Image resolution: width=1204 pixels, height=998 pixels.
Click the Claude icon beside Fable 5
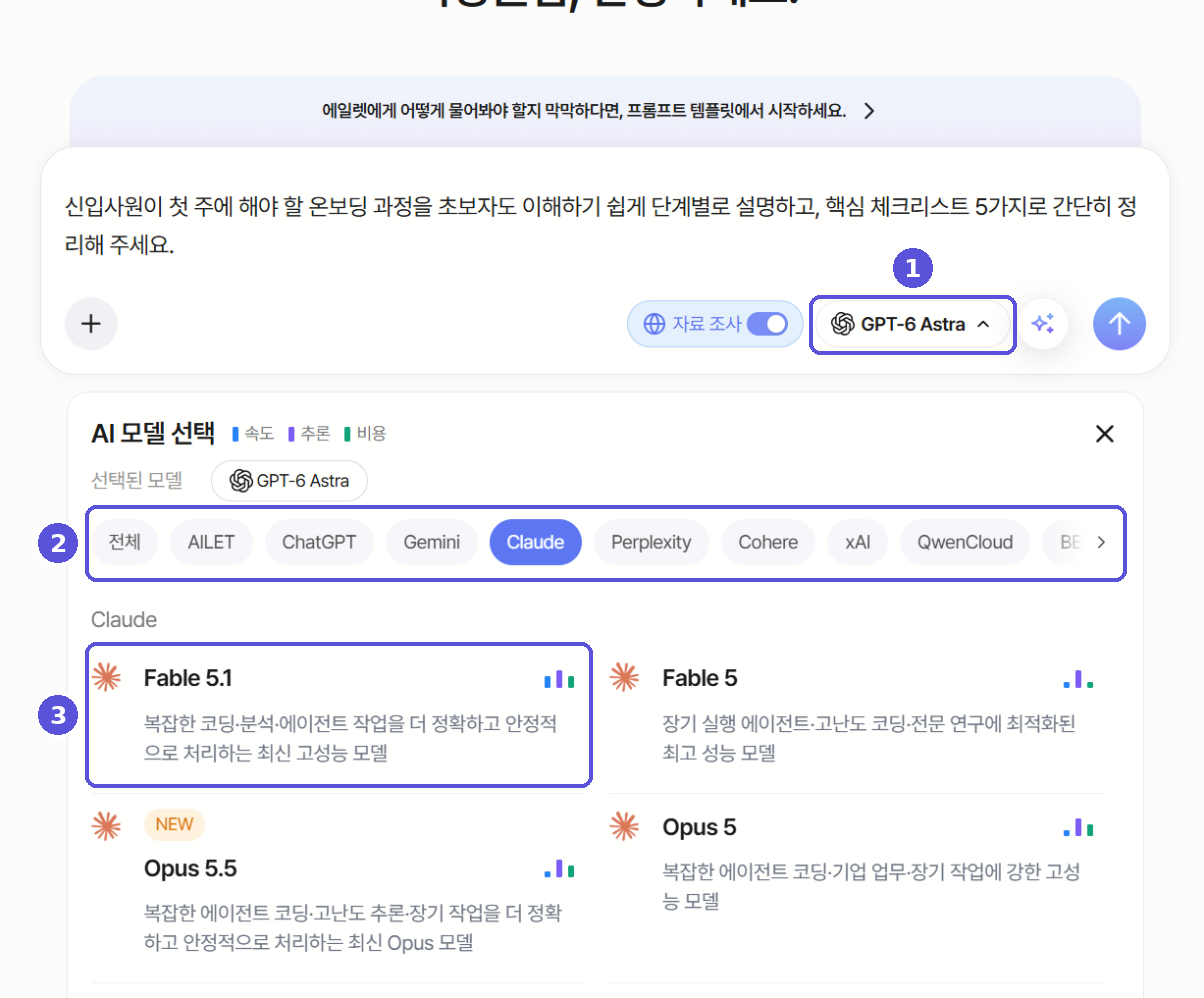(624, 678)
